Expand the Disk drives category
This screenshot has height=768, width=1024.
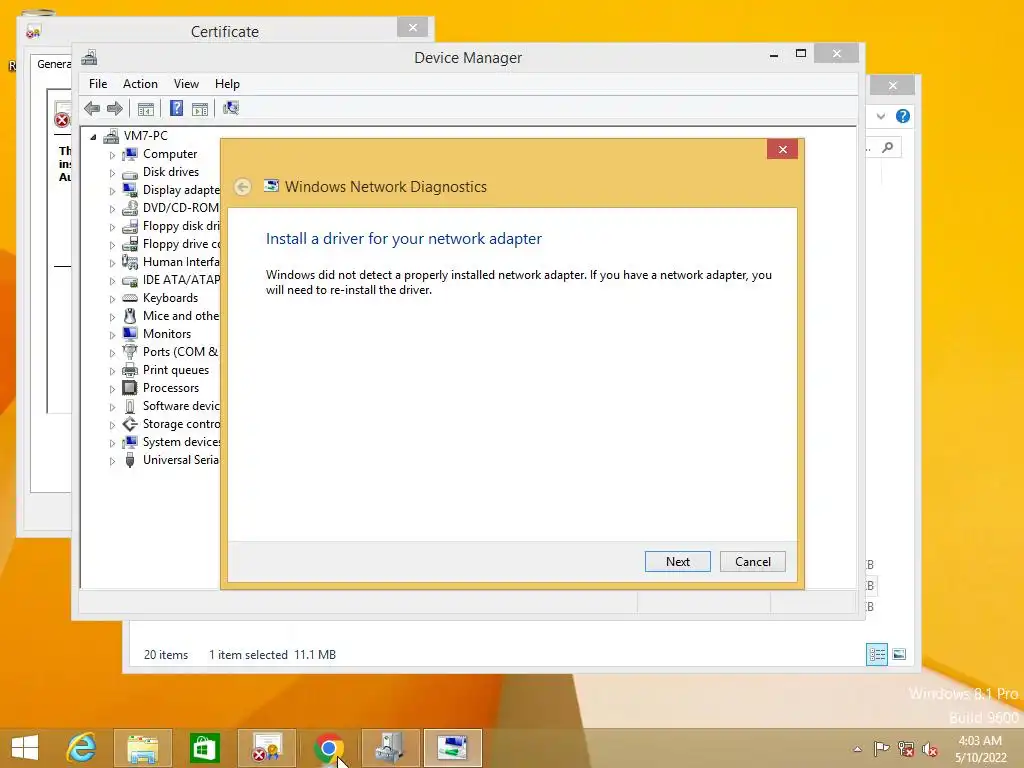tap(112, 173)
